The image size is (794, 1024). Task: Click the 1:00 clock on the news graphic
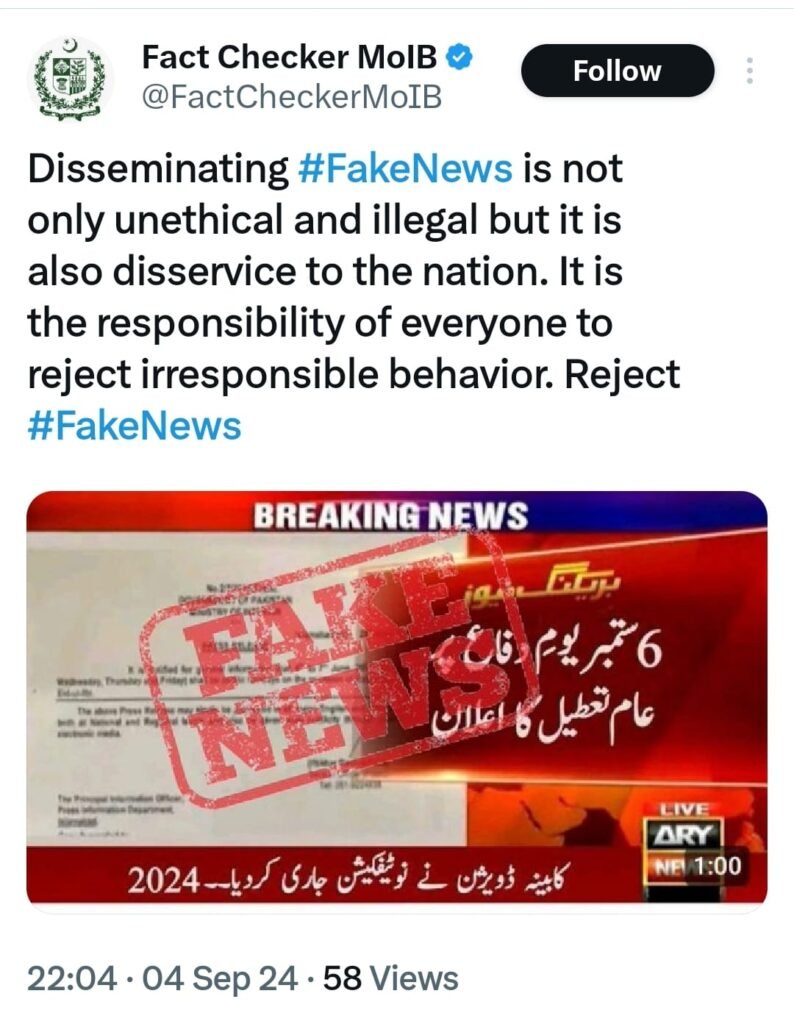pyautogui.click(x=716, y=867)
